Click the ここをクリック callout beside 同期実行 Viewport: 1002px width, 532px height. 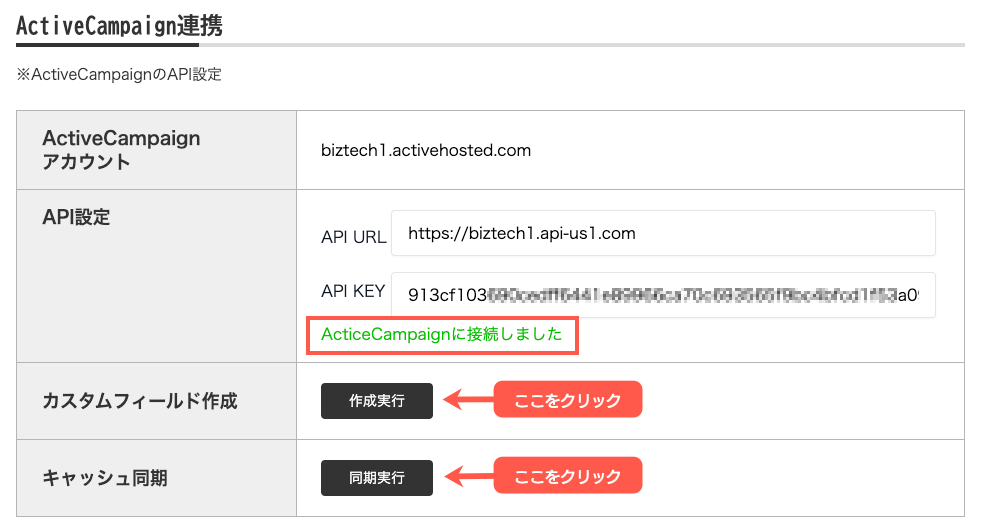(x=566, y=477)
